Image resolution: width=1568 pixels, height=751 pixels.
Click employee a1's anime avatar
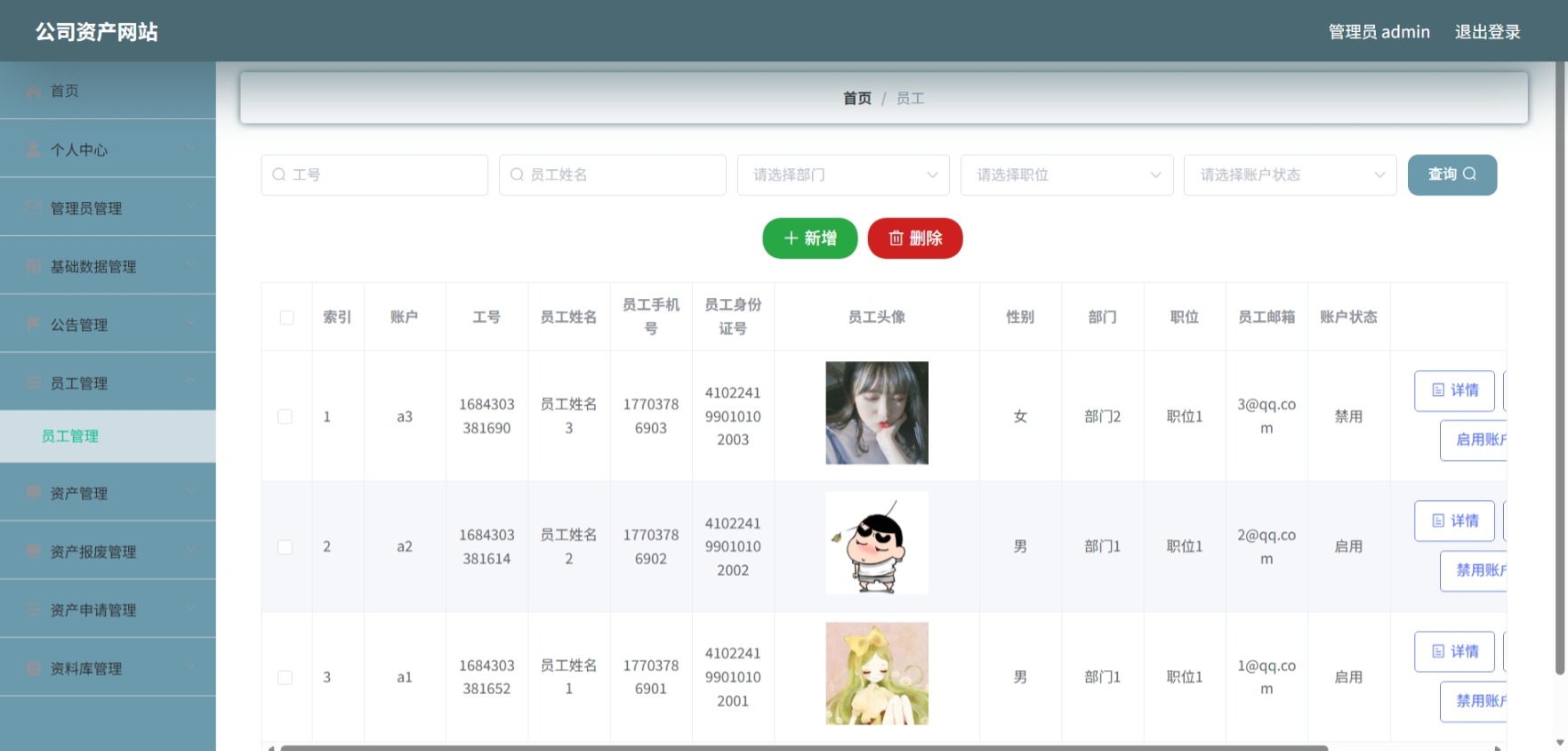tap(877, 674)
